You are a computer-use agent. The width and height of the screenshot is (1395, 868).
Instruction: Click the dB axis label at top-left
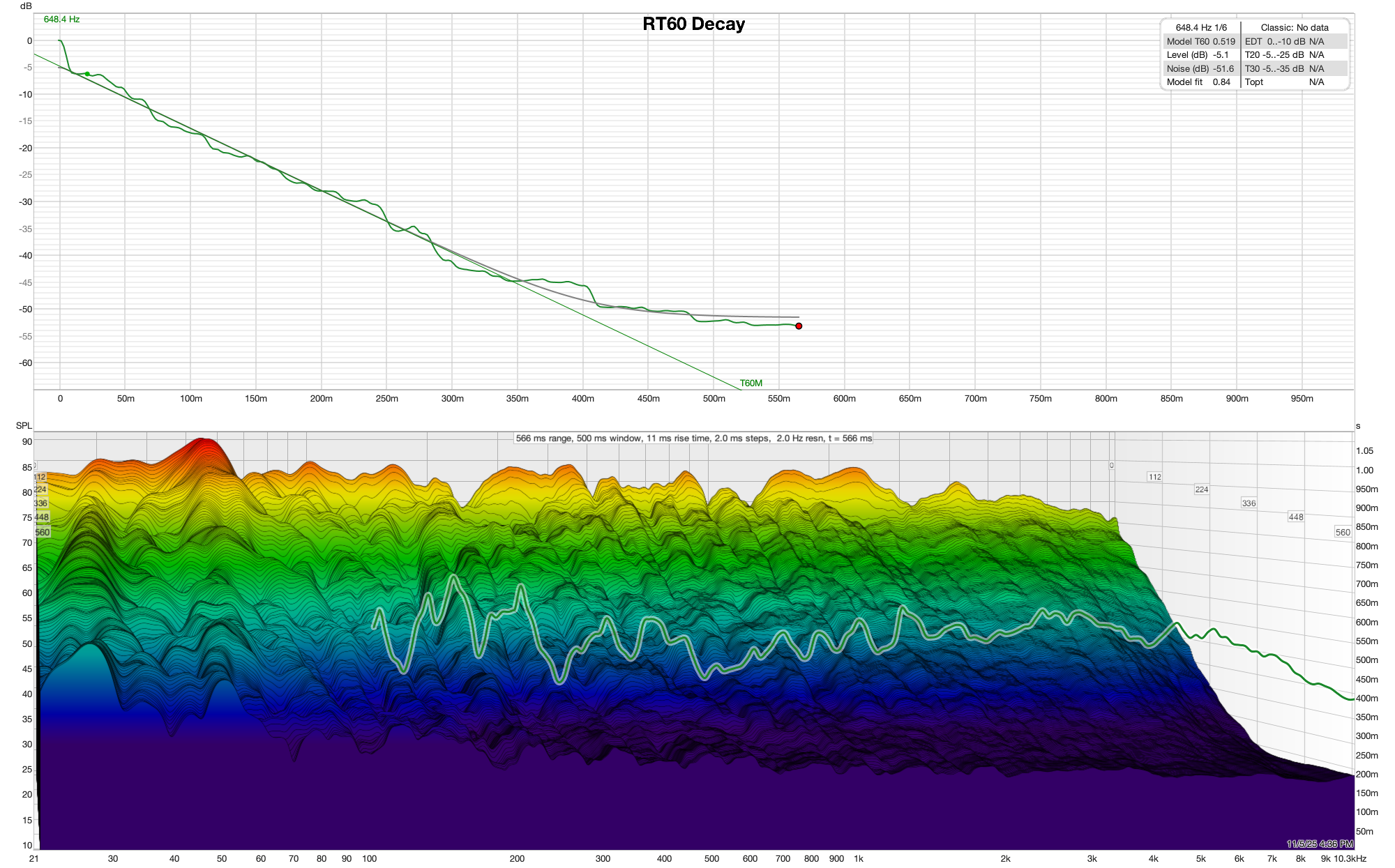click(x=26, y=6)
